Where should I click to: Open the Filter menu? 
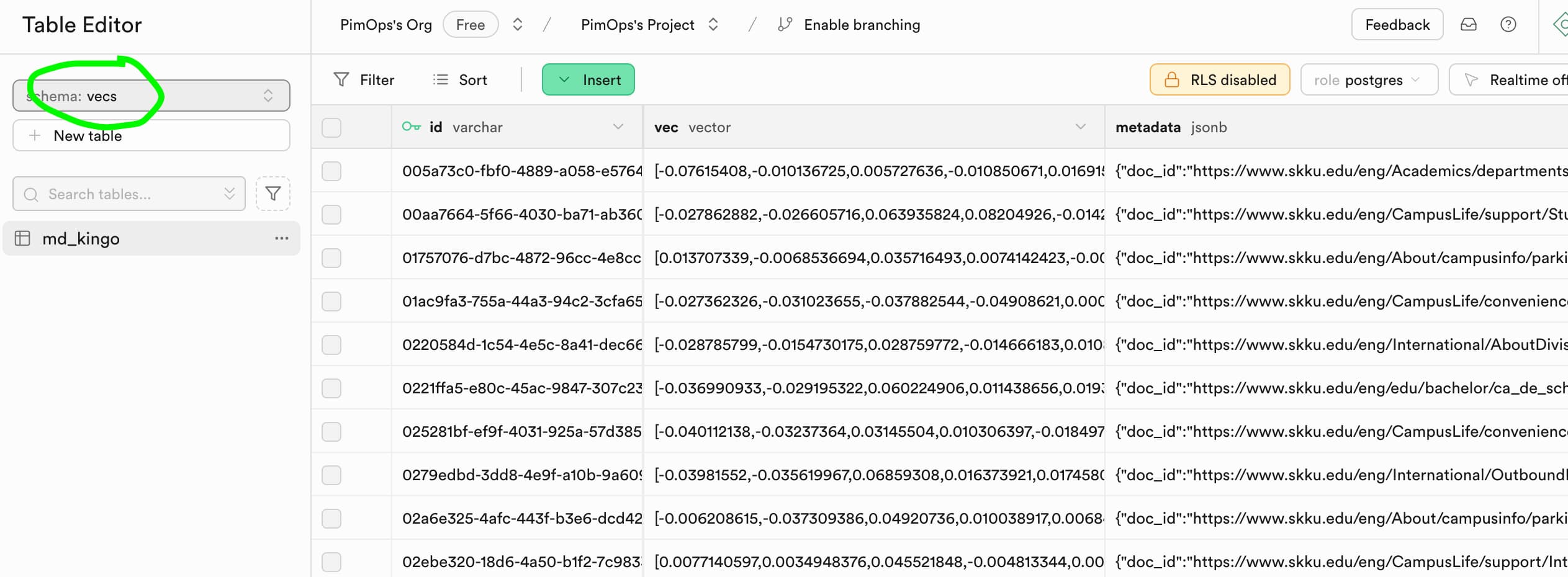point(364,80)
